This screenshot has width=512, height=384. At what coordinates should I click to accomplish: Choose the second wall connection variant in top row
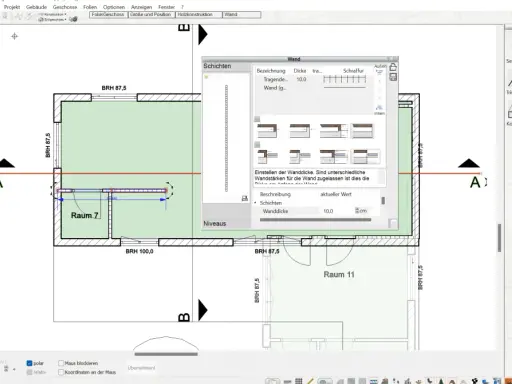300,131
